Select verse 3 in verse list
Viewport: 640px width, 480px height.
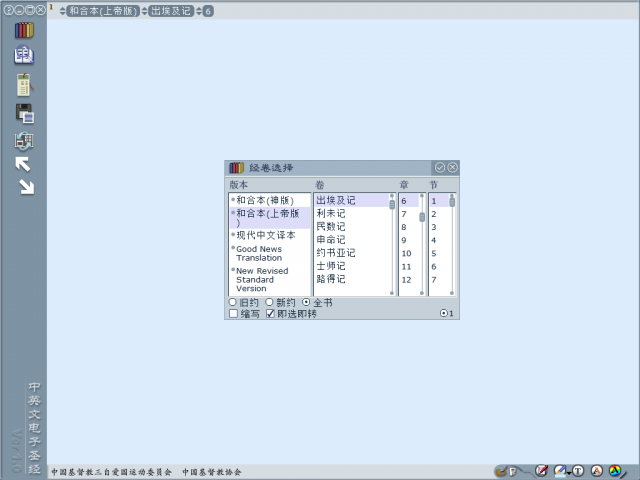point(439,227)
